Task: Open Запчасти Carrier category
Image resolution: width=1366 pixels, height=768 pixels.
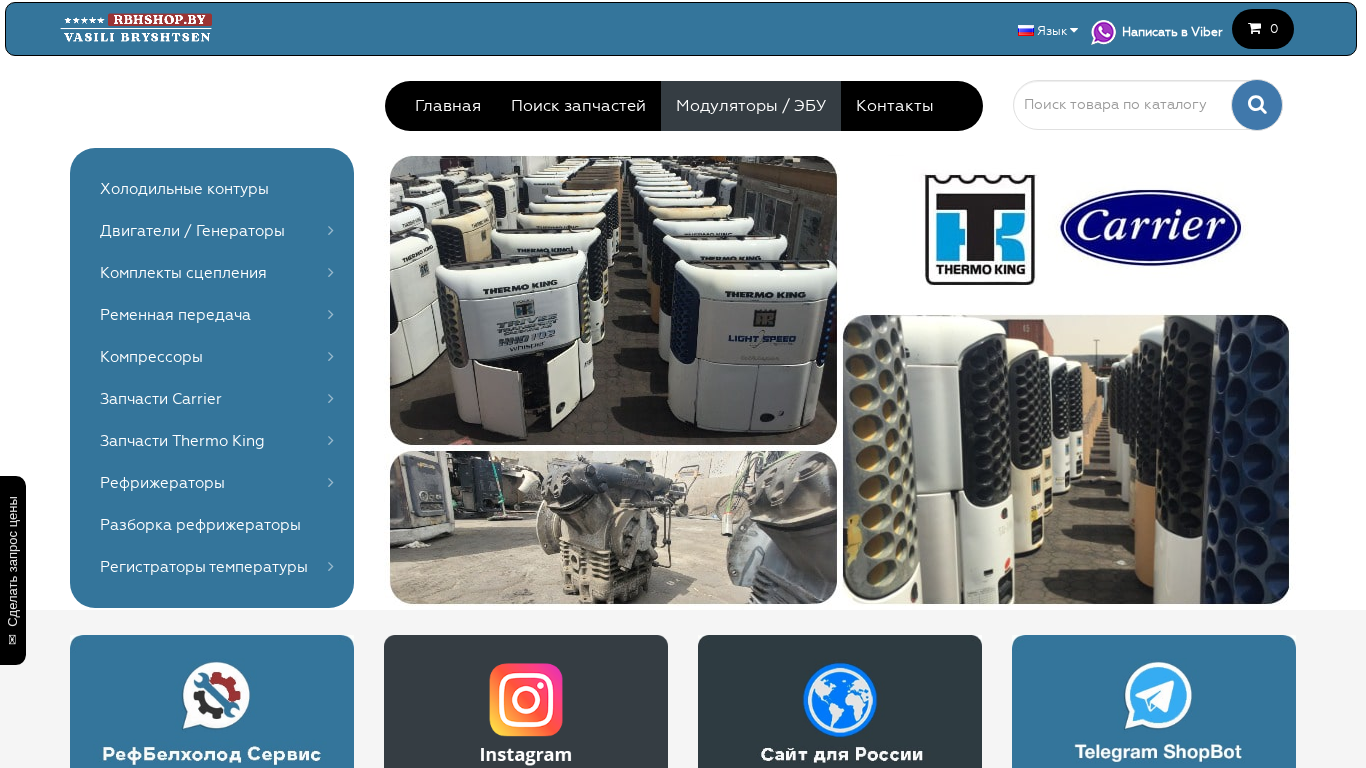Action: tap(161, 399)
